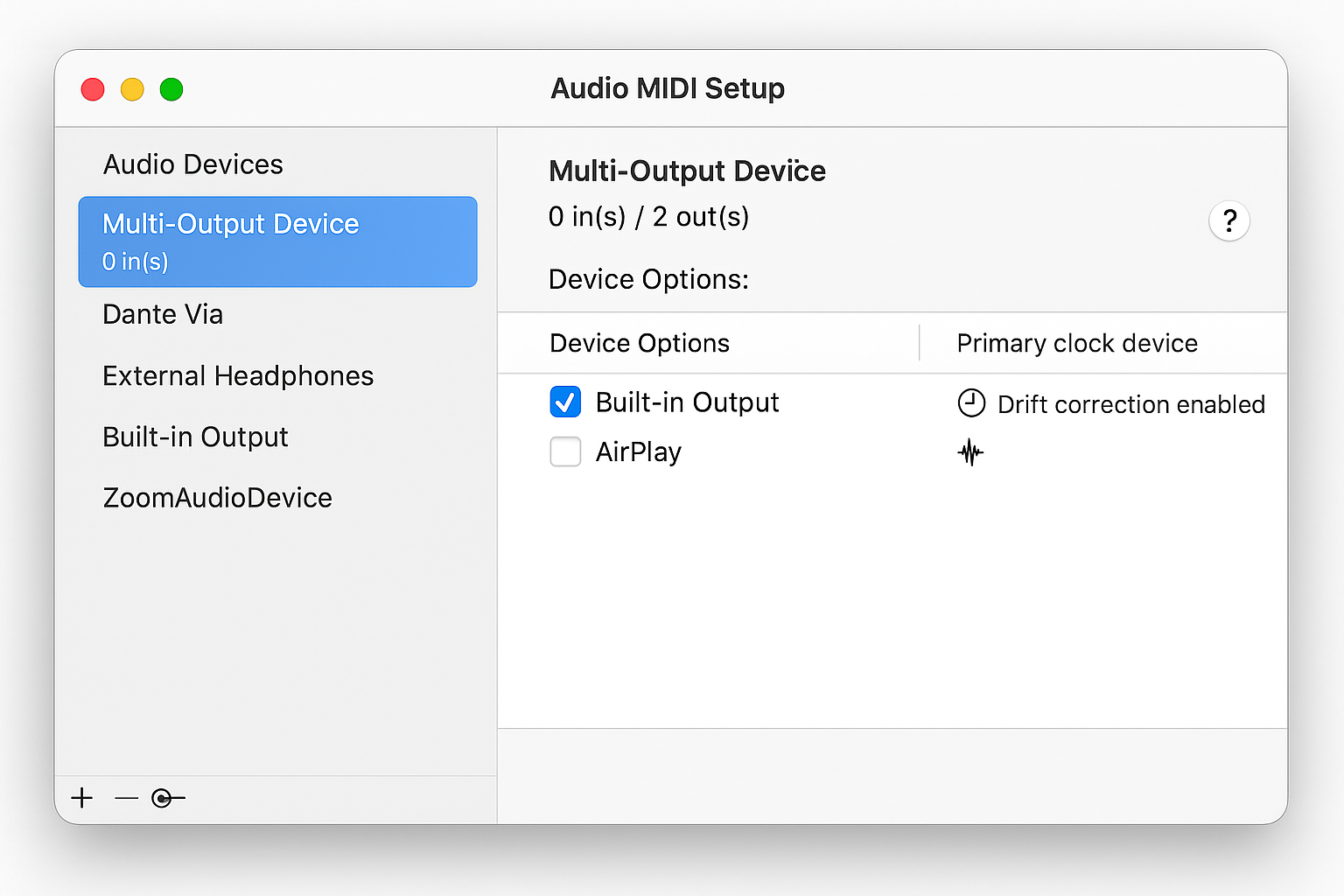This screenshot has height=896, width=1344.
Task: Click the 0 in(s) / 2 out(s) label
Action: pos(648,216)
